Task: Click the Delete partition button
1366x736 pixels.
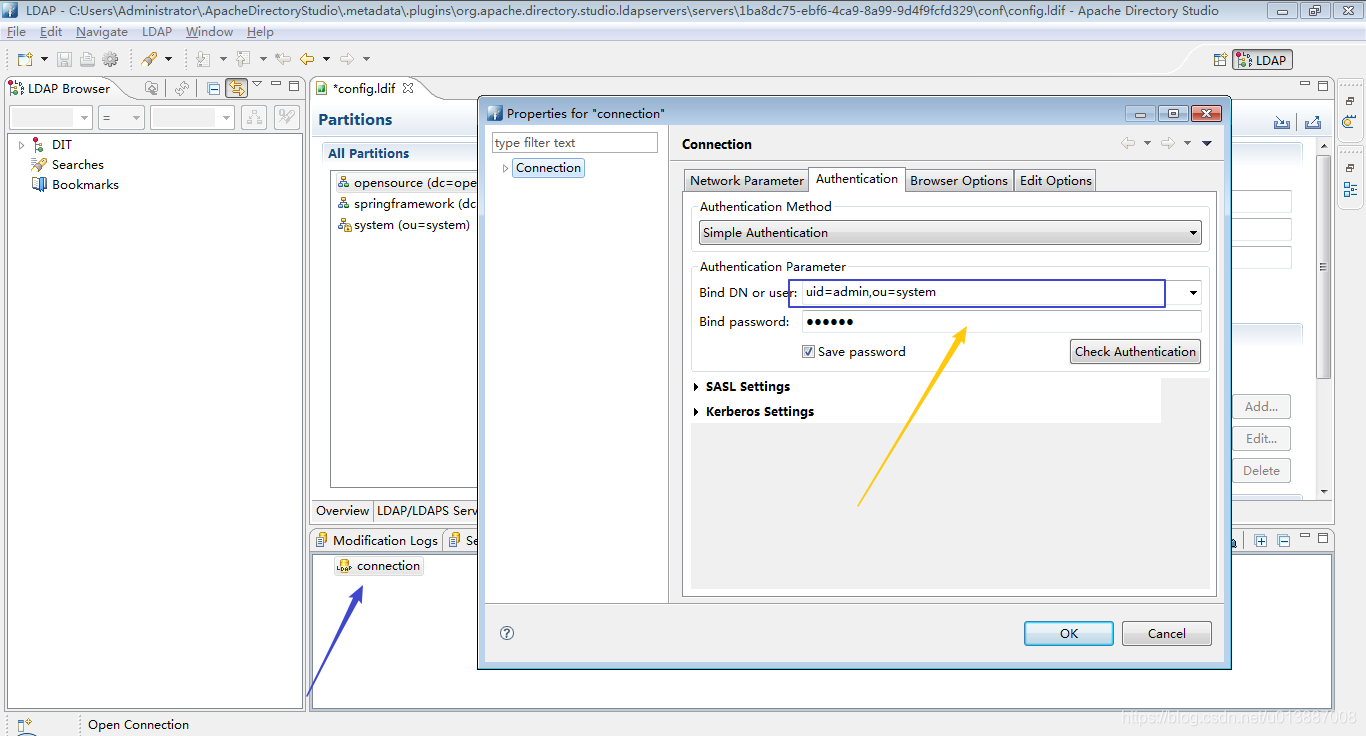Action: (1261, 471)
